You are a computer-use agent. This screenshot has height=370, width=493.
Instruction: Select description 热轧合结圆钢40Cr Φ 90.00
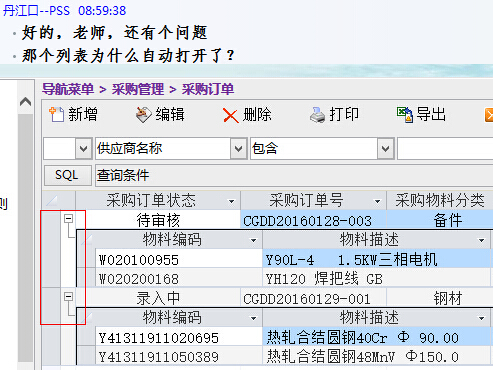(x=377, y=337)
